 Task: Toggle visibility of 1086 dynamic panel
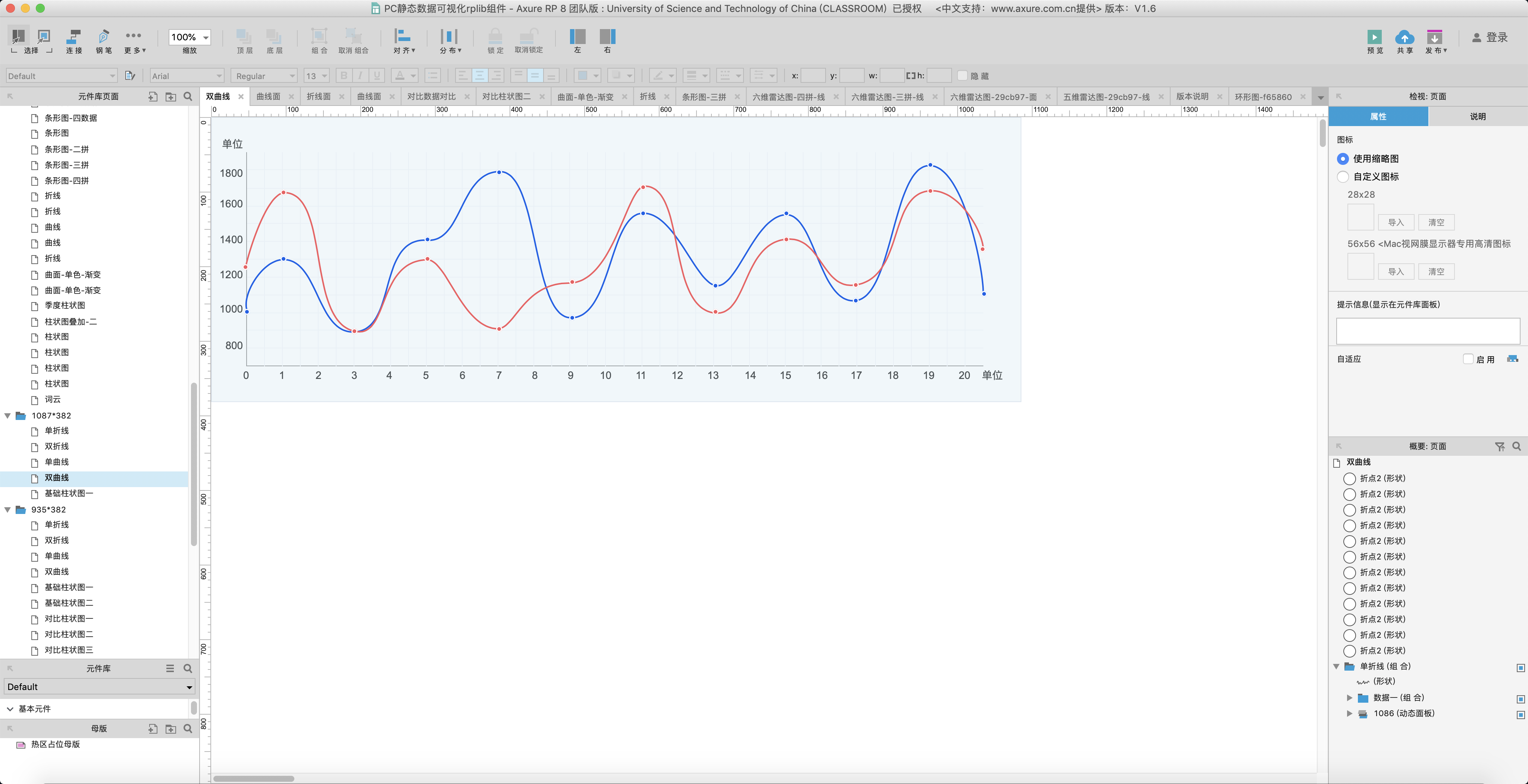[x=1520, y=715]
